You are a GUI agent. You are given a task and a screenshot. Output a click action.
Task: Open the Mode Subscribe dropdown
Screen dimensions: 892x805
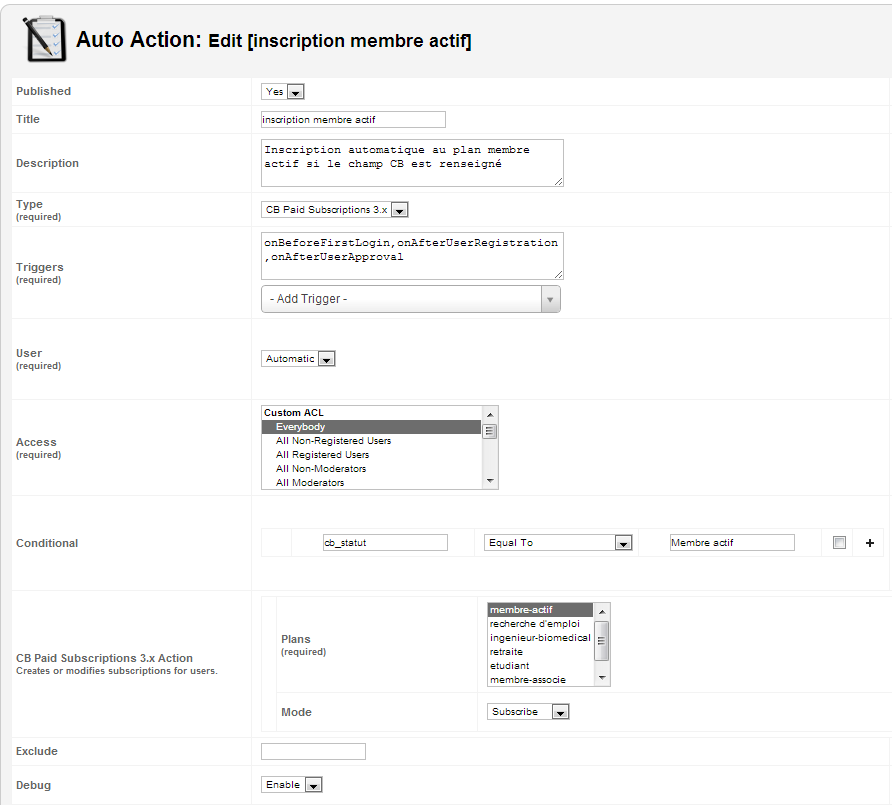tap(528, 712)
